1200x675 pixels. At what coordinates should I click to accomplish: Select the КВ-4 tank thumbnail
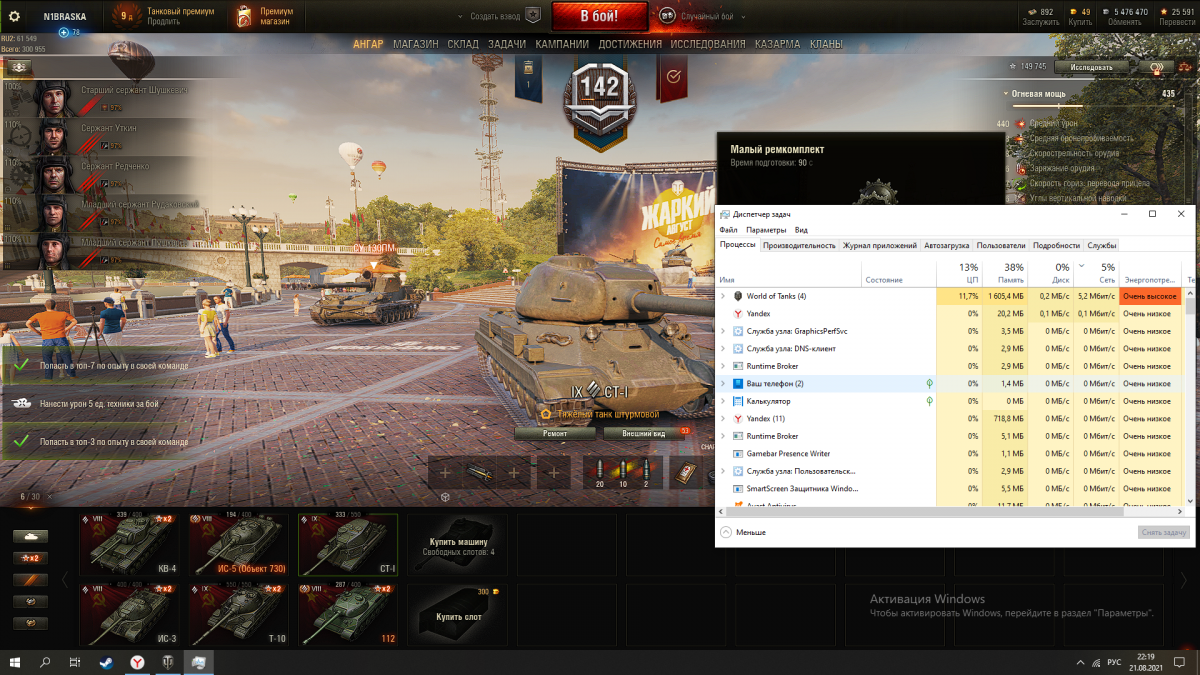pos(128,544)
